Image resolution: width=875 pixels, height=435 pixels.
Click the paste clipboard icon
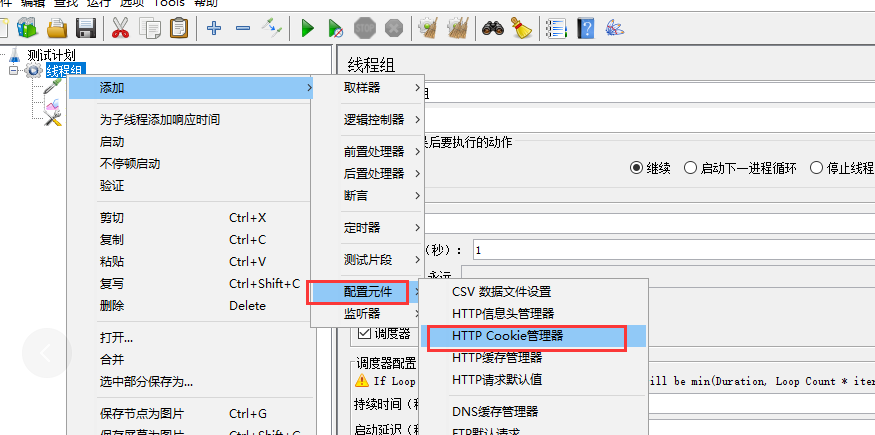pos(179,27)
